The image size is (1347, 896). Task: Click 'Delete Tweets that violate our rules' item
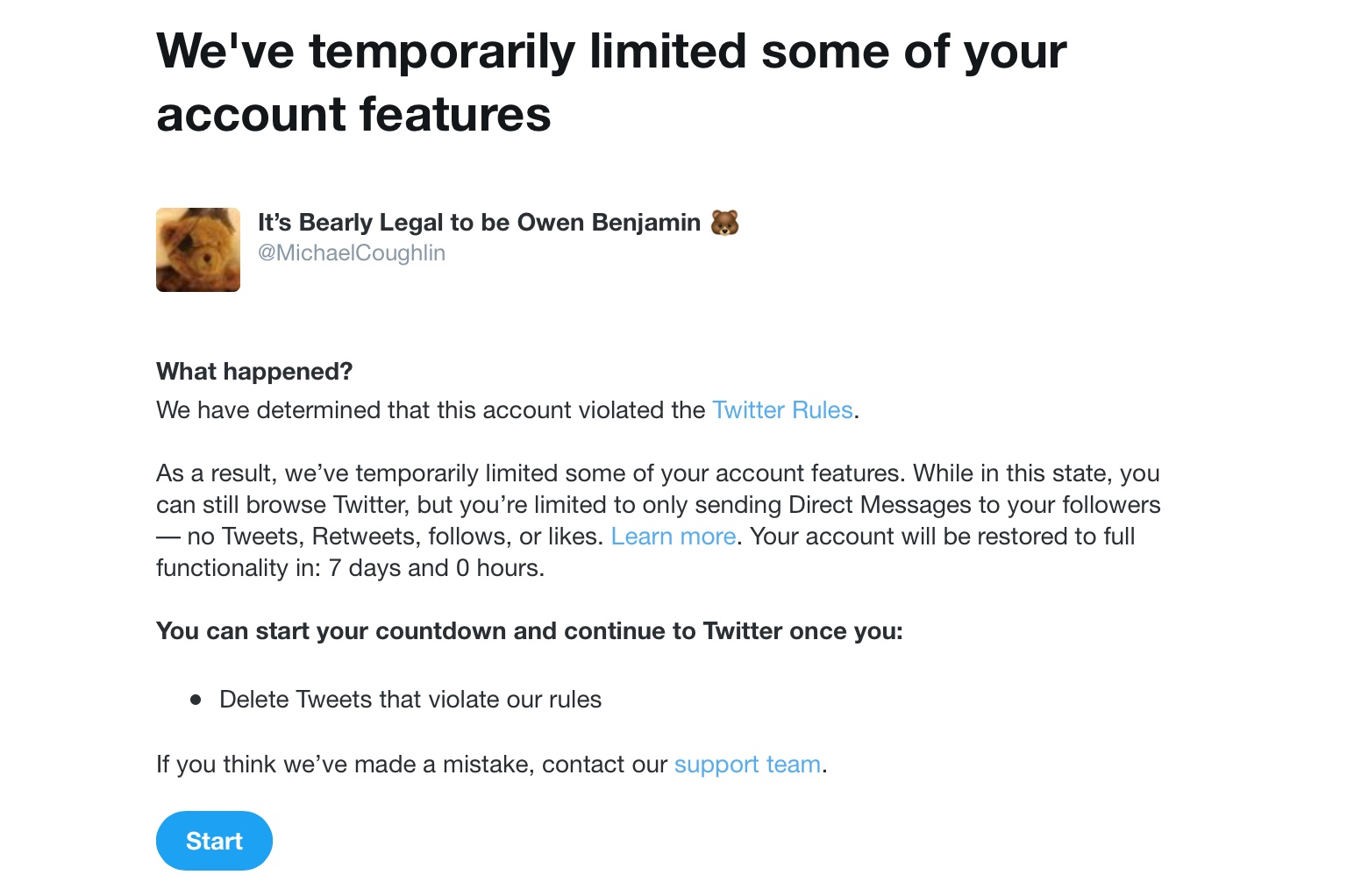pyautogui.click(x=410, y=700)
